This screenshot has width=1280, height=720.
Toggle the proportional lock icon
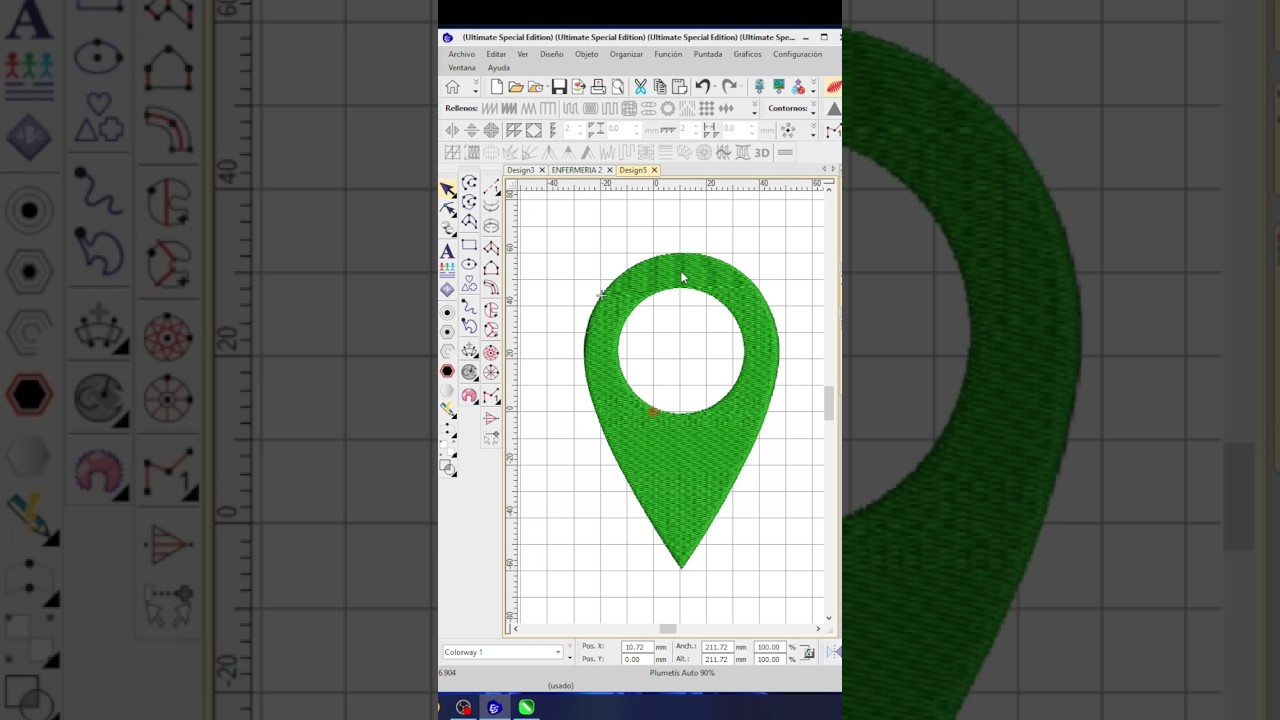click(x=808, y=653)
